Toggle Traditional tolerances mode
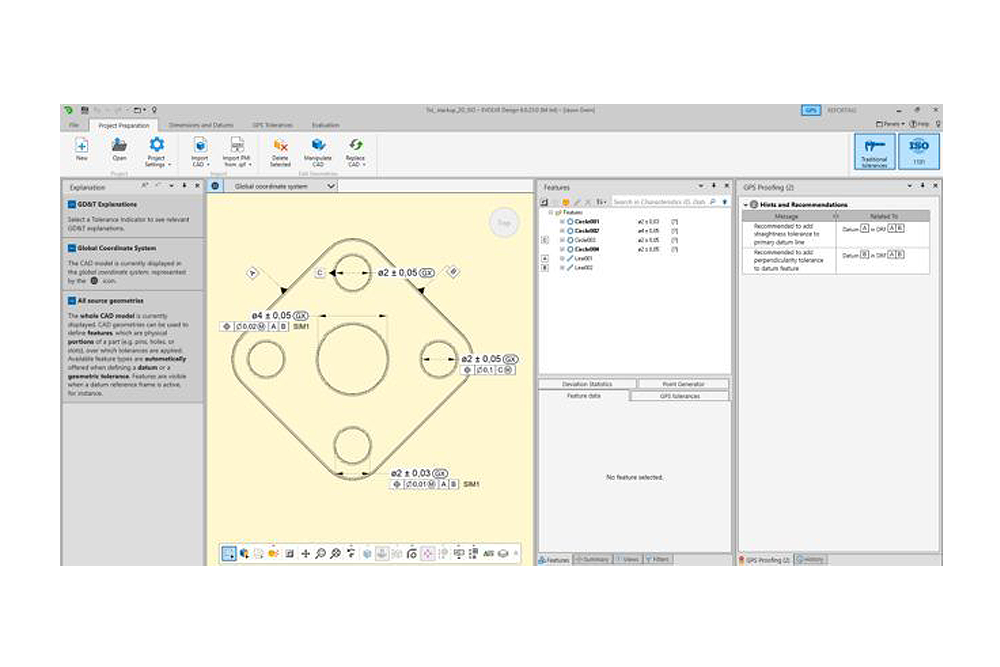The width and height of the screenshot is (1000, 667). 874,152
